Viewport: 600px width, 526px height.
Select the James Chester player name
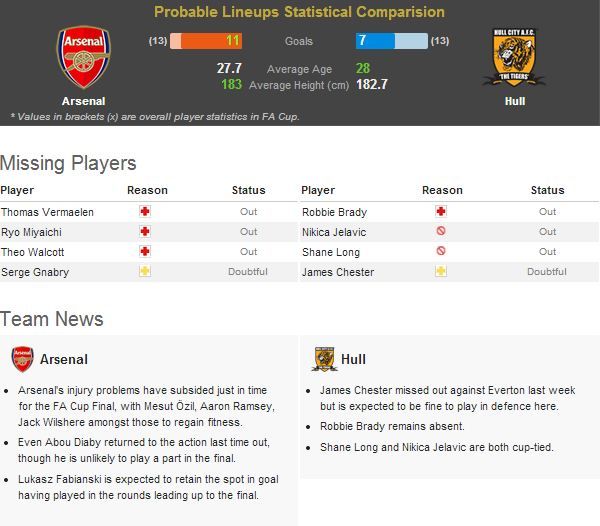(338, 272)
